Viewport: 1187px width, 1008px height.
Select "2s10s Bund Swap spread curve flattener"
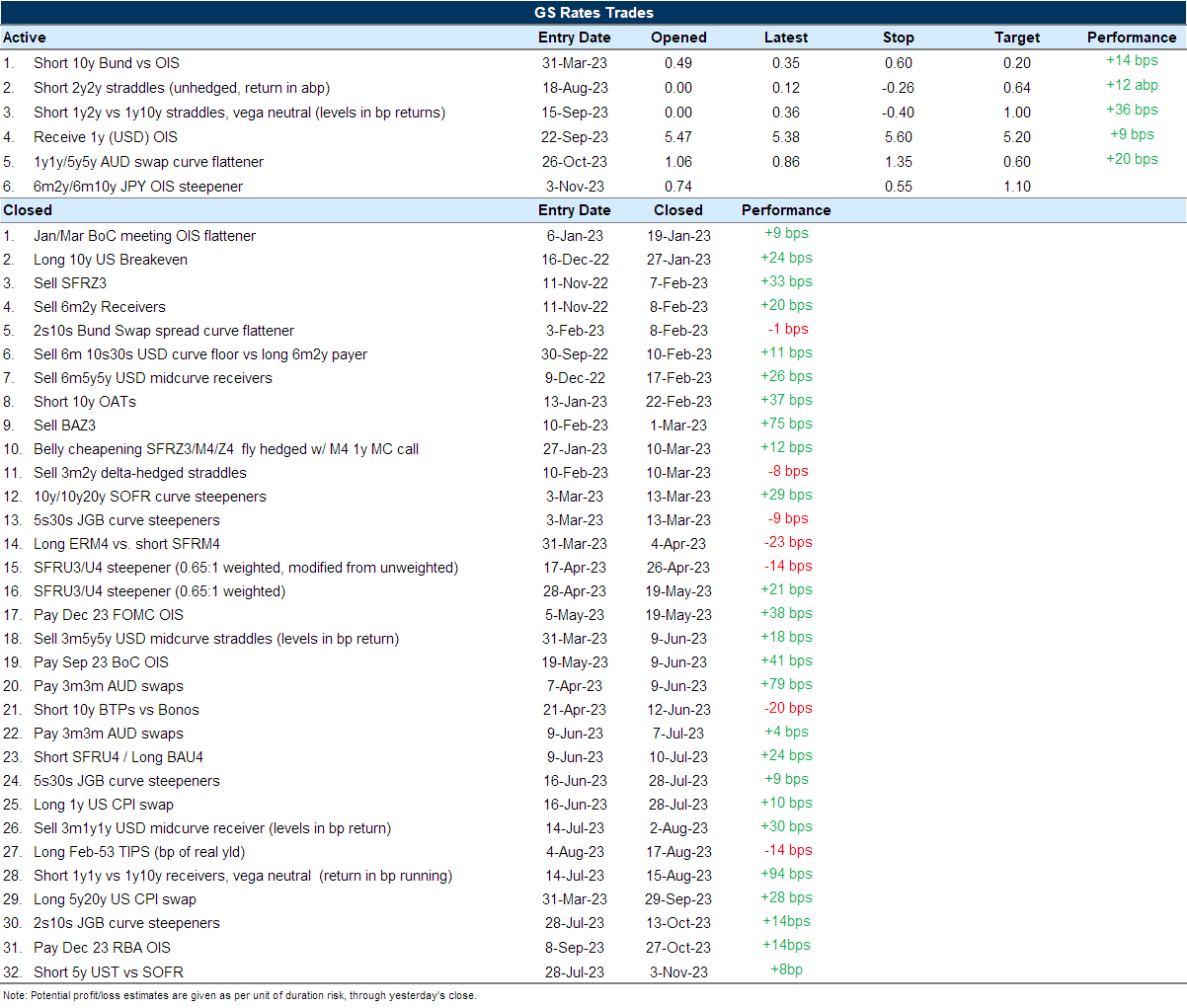click(164, 331)
